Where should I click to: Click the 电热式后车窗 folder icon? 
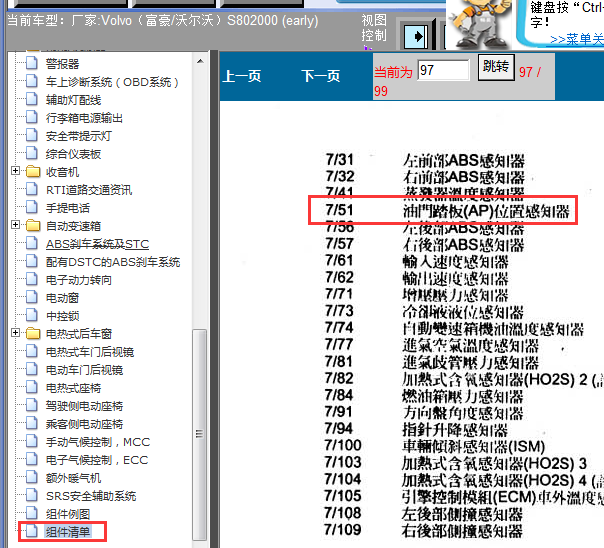click(33, 333)
